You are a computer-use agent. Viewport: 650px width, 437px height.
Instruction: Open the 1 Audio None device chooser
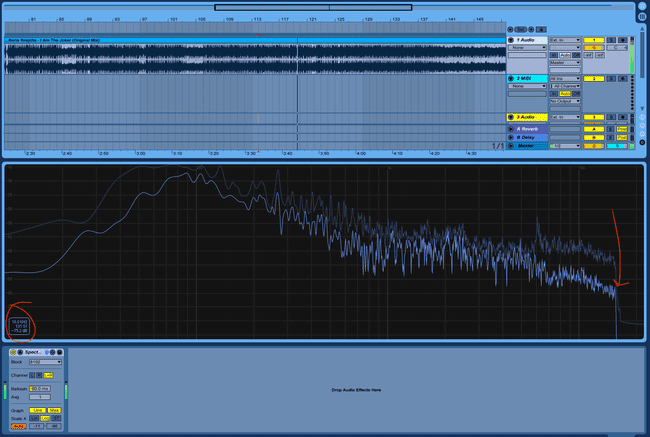[527, 48]
